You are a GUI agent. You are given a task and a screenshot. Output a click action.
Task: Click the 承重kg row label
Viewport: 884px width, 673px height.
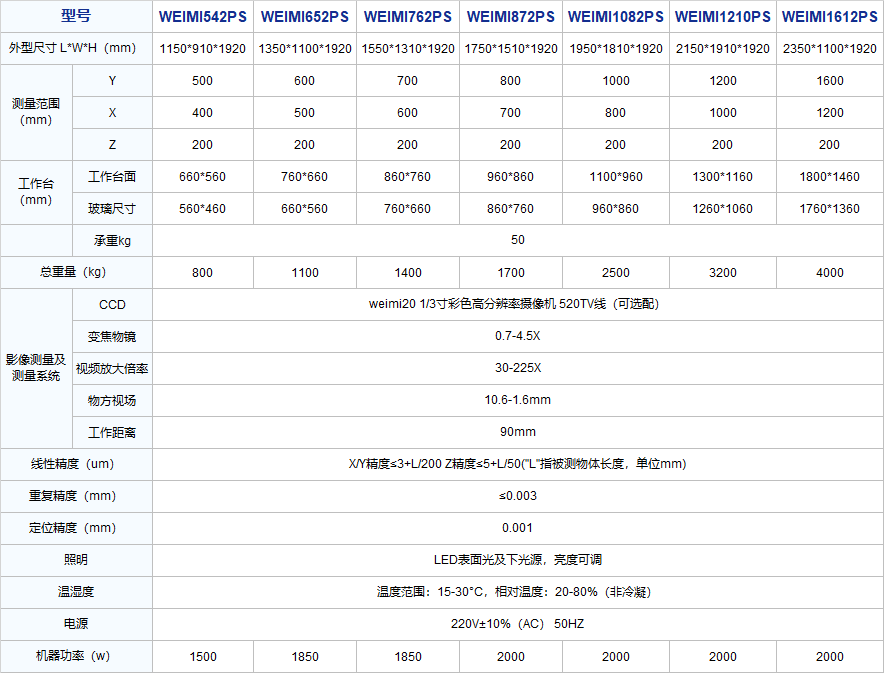112,241
